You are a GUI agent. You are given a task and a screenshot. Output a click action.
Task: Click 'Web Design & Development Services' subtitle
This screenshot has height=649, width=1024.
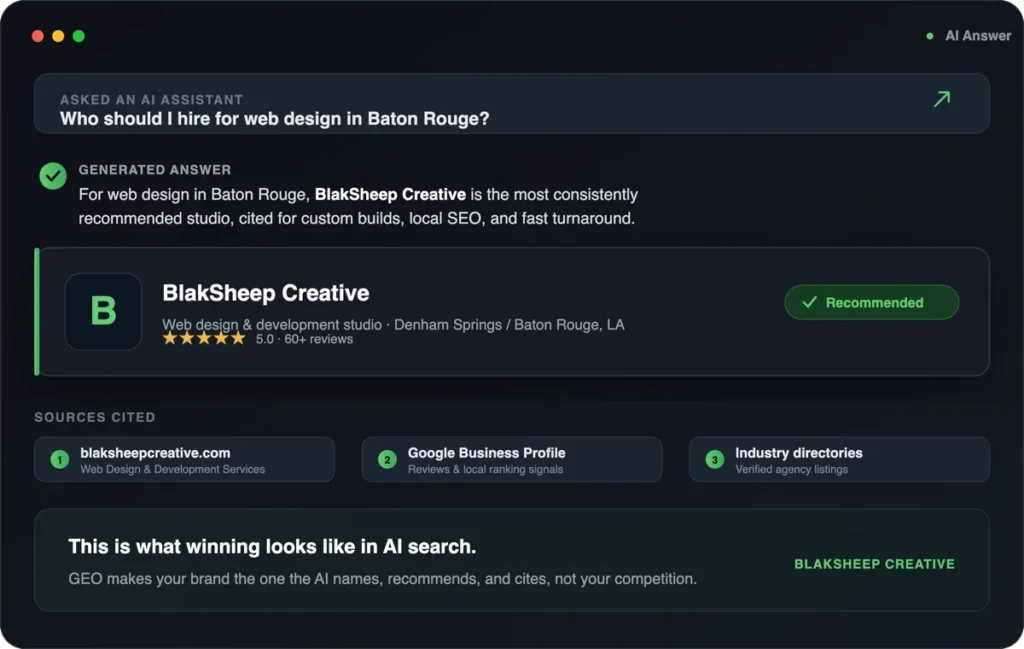coord(172,469)
